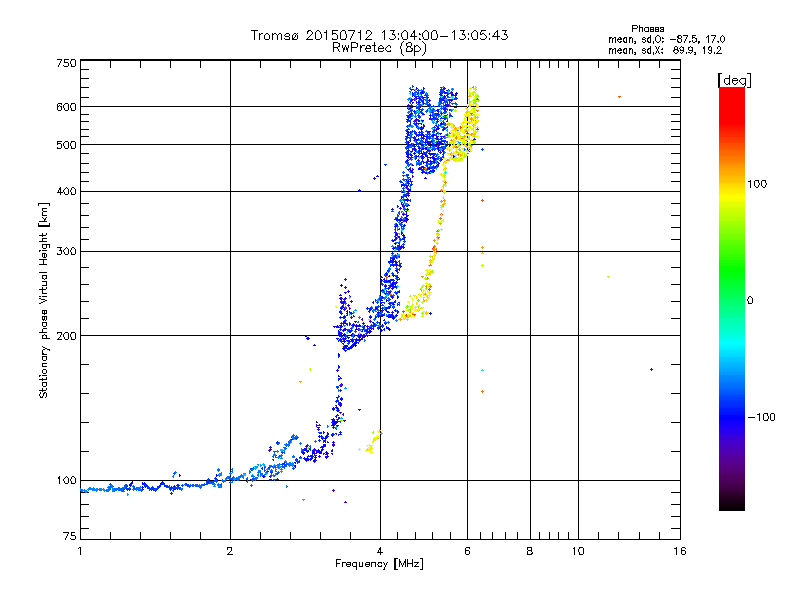Click the '[deg]' colorbar unit label
Image resolution: width=800 pixels, height=600 pixels.
pos(734,80)
